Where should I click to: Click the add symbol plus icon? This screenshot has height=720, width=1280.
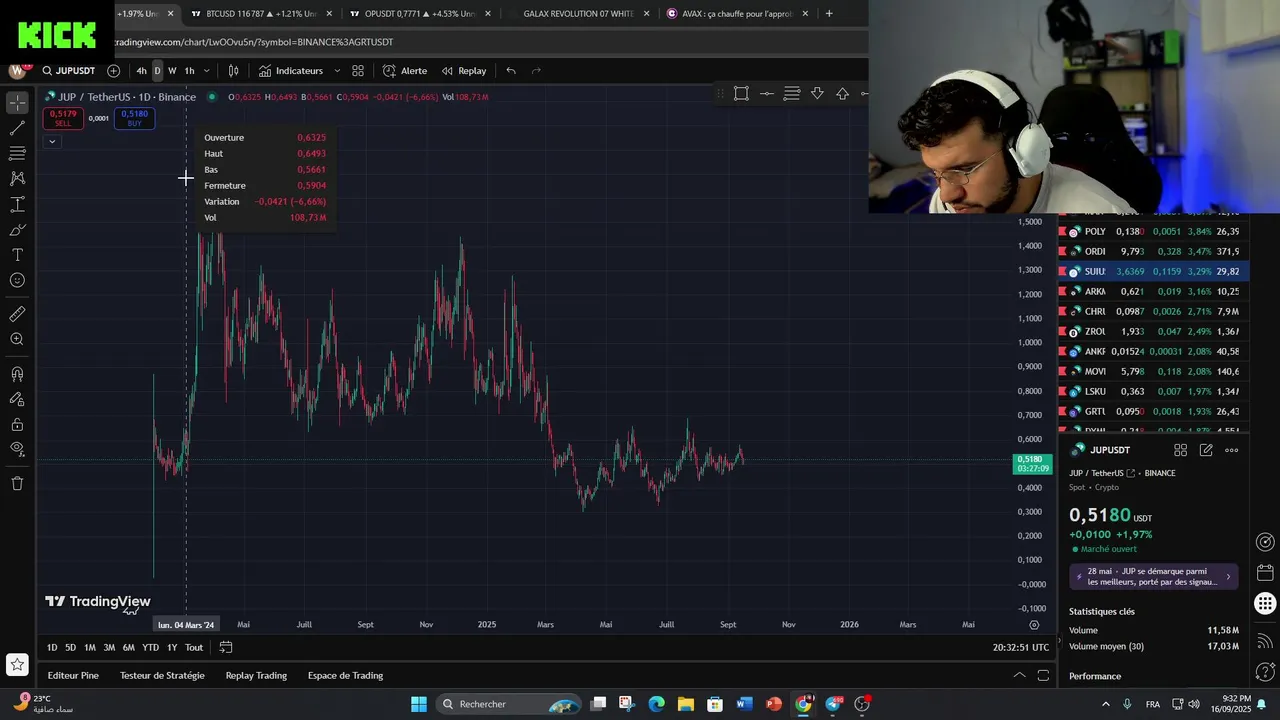[x=113, y=71]
